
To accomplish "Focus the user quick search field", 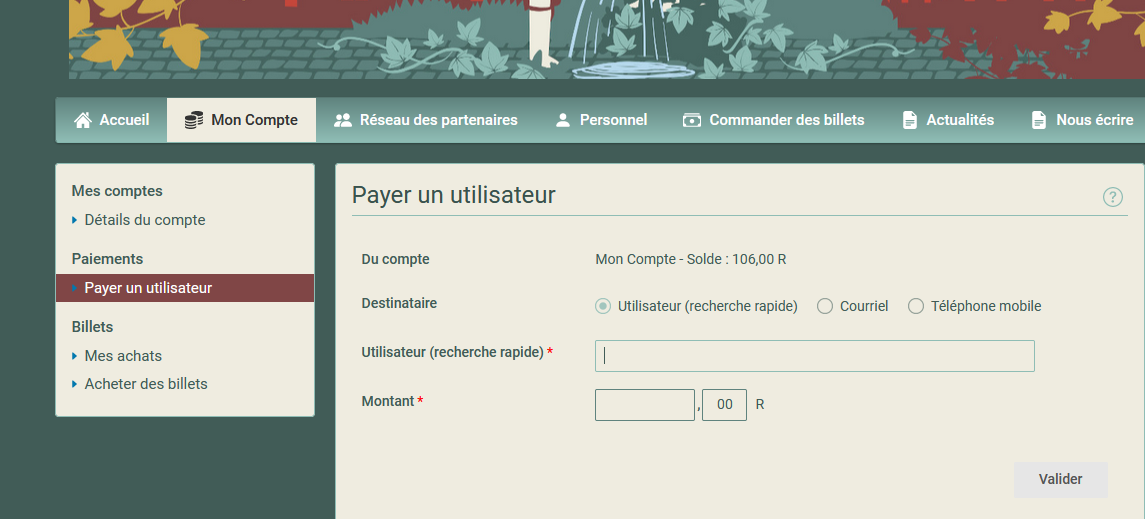I will (815, 355).
